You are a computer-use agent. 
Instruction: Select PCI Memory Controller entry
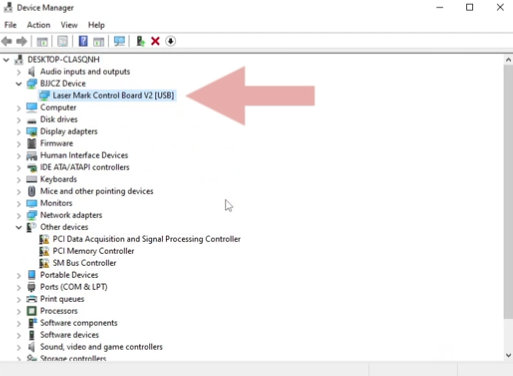(x=93, y=251)
